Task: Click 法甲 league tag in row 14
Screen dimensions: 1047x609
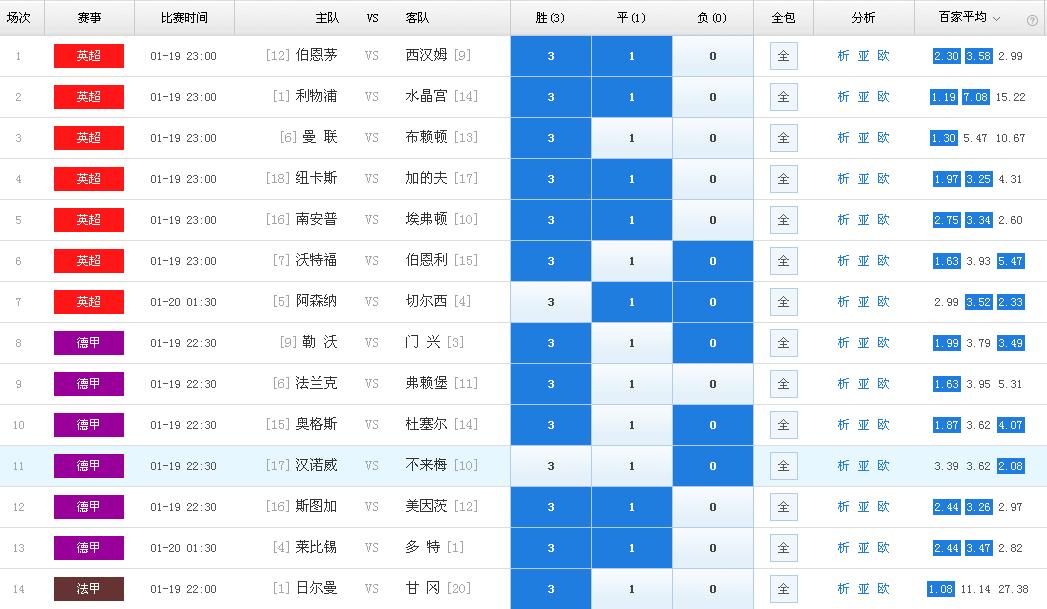Action: pyautogui.click(x=89, y=589)
